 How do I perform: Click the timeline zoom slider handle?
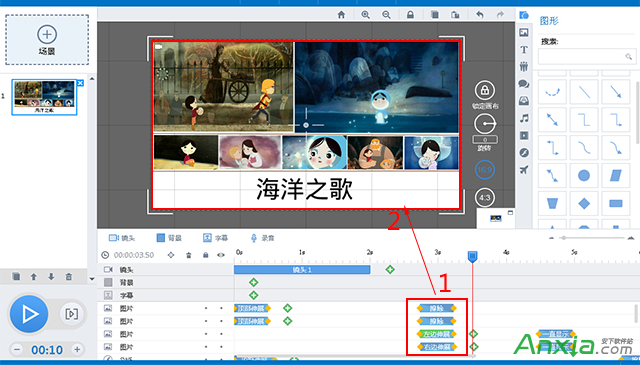tap(564, 238)
